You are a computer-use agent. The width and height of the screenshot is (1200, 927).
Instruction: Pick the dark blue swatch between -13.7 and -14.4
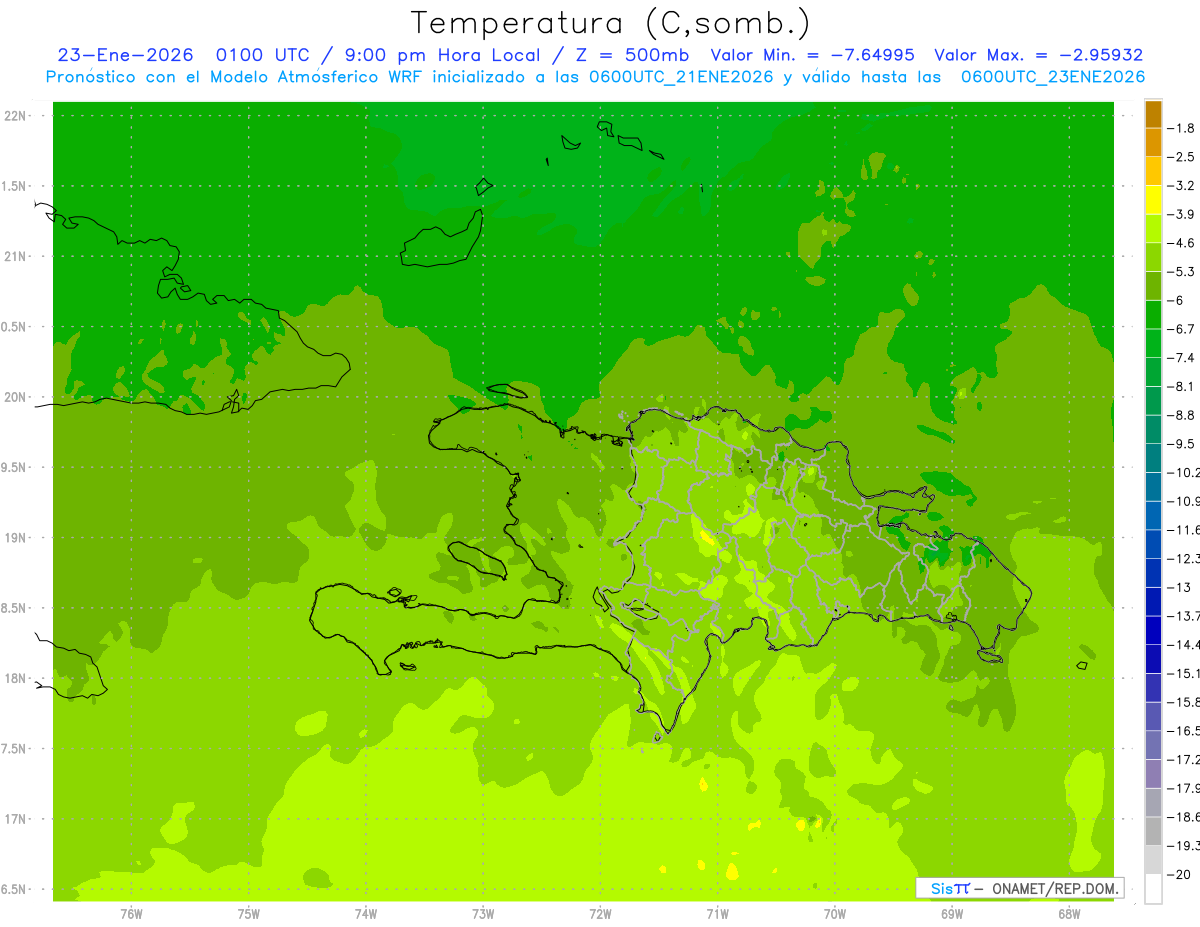pos(1153,631)
